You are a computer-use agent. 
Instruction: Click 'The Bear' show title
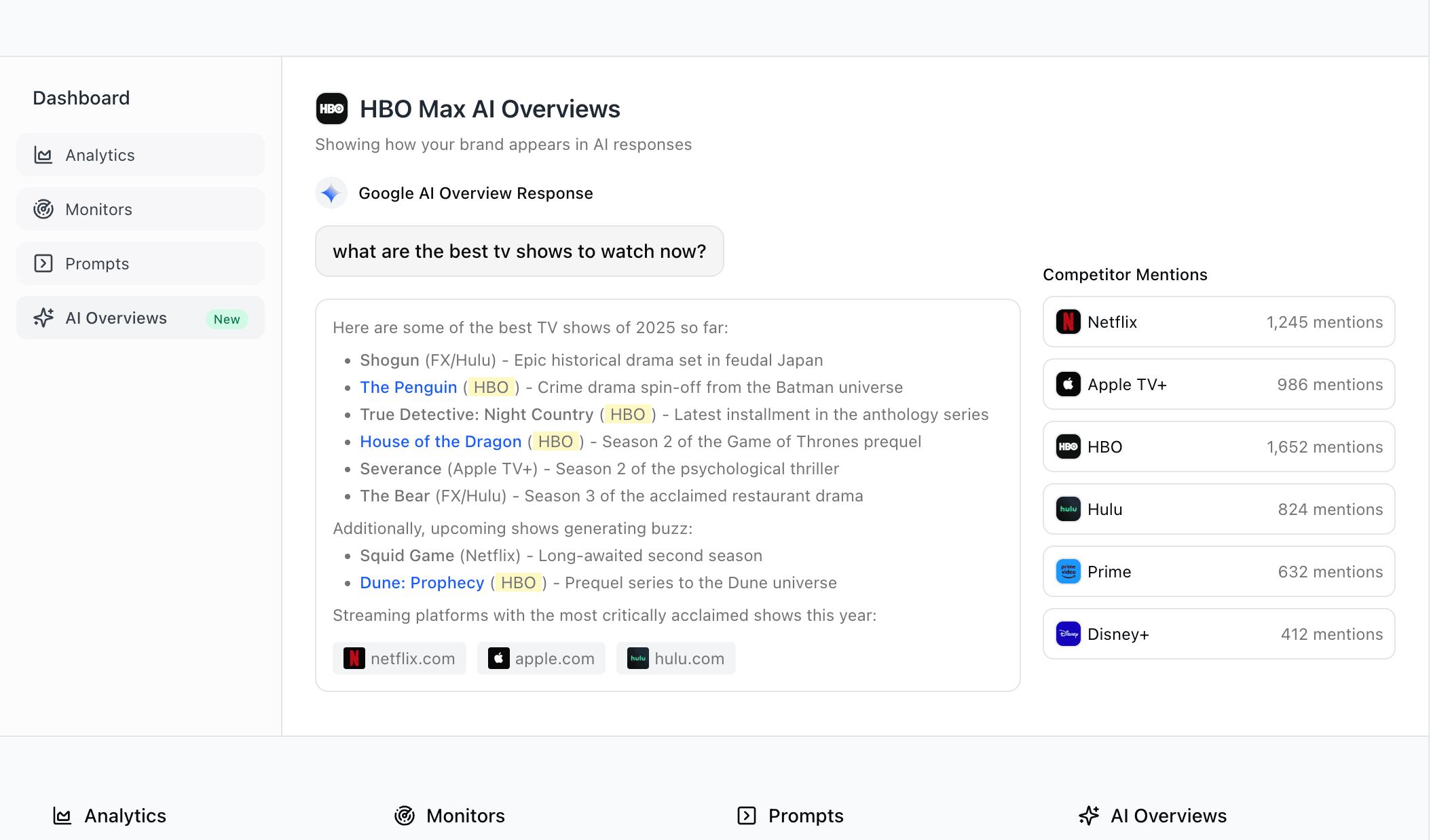click(394, 496)
